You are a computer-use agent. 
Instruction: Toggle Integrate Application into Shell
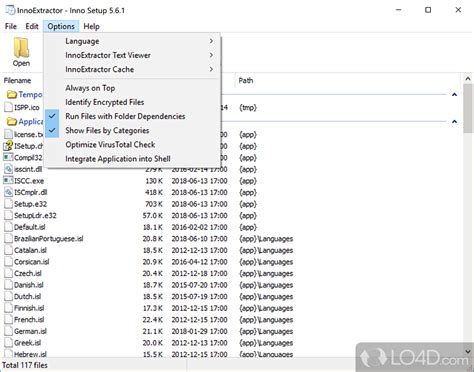(132, 159)
